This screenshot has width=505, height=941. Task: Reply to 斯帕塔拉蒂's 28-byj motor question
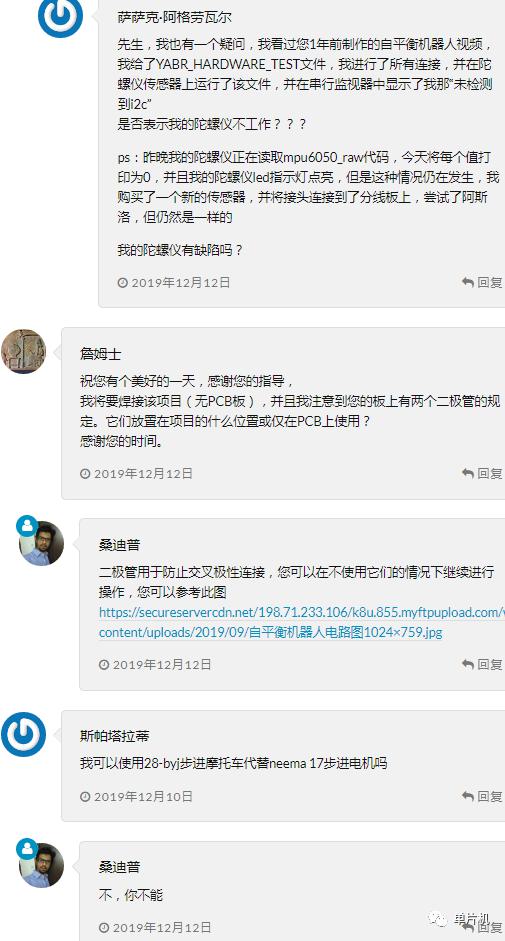(482, 796)
